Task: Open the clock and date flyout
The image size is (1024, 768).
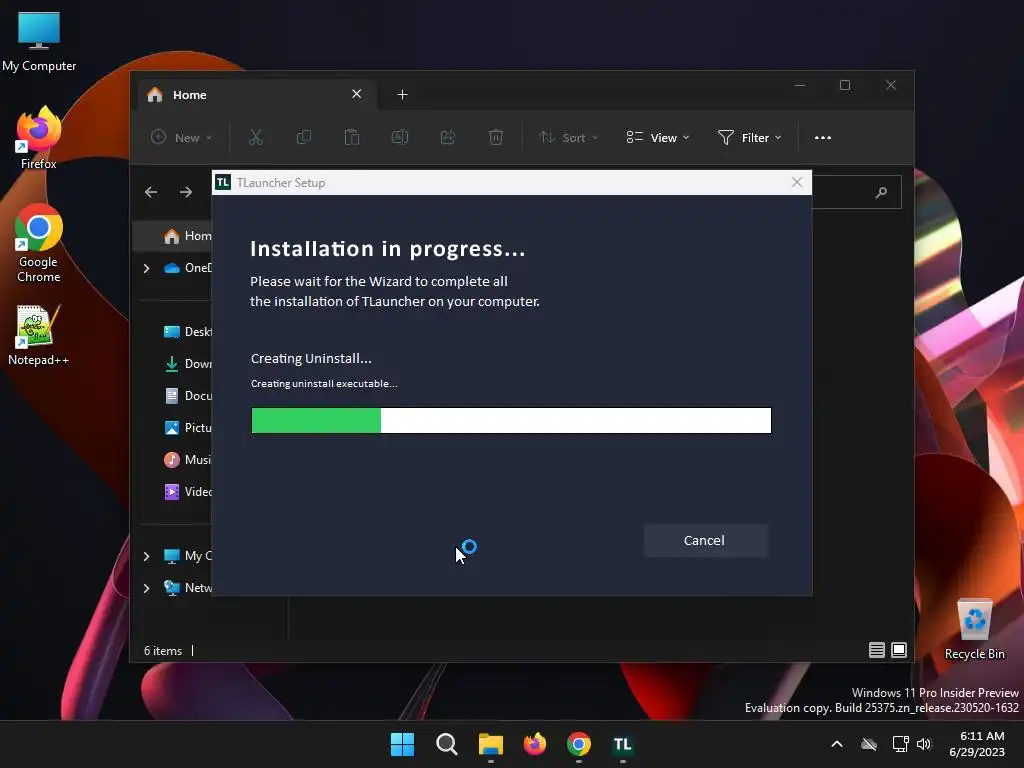Action: pyautogui.click(x=977, y=744)
